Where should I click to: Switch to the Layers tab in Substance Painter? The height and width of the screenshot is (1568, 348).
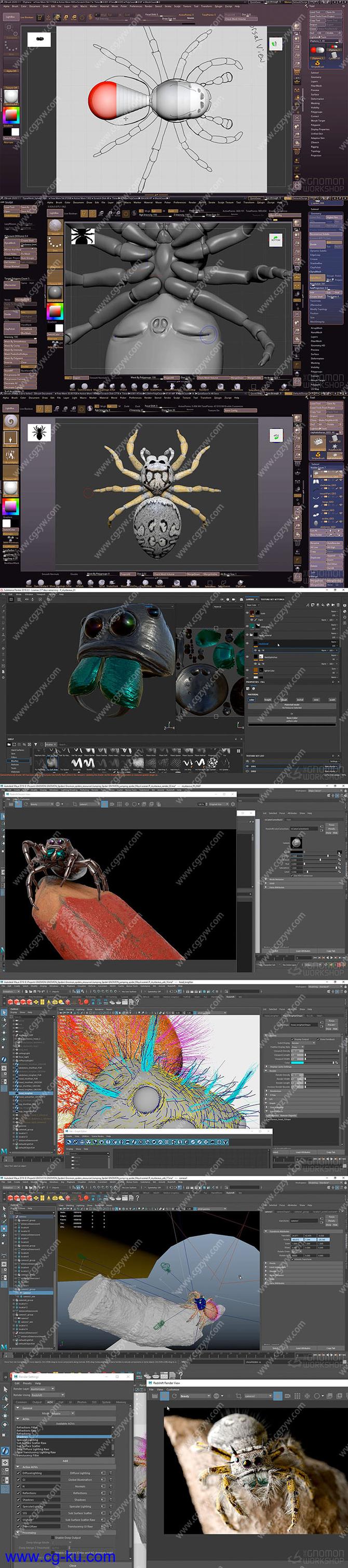pos(250,600)
